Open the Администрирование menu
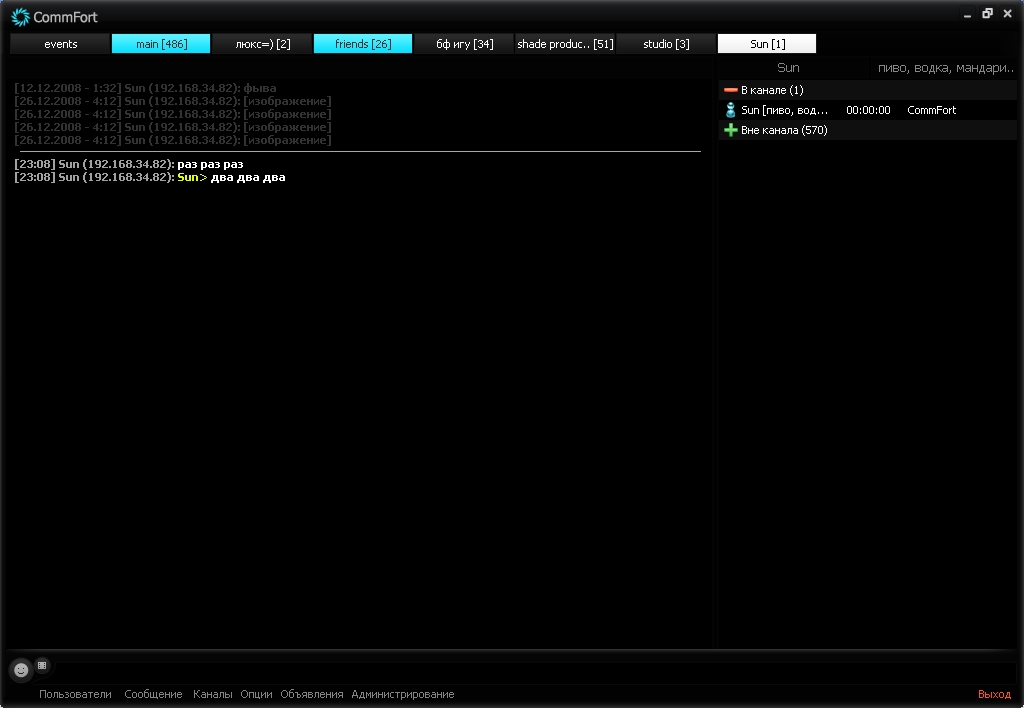Viewport: 1024px width, 708px height. 402,694
